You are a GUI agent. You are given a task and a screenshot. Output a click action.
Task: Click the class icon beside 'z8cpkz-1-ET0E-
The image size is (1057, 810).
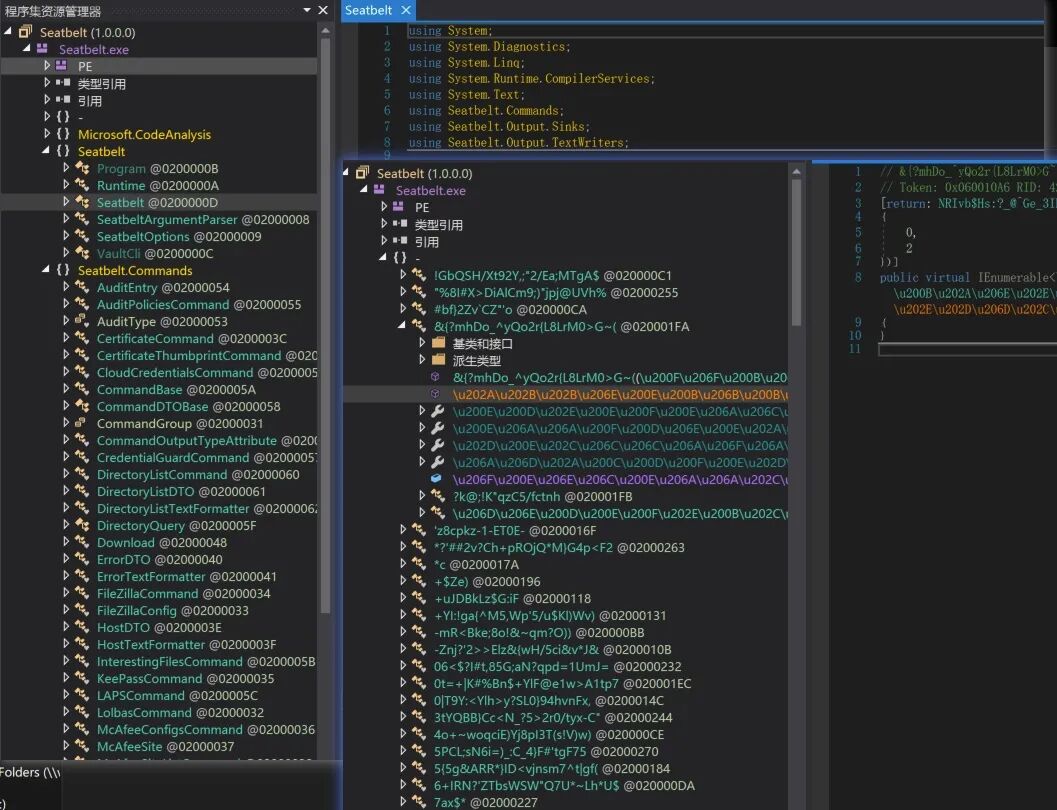tap(419, 530)
